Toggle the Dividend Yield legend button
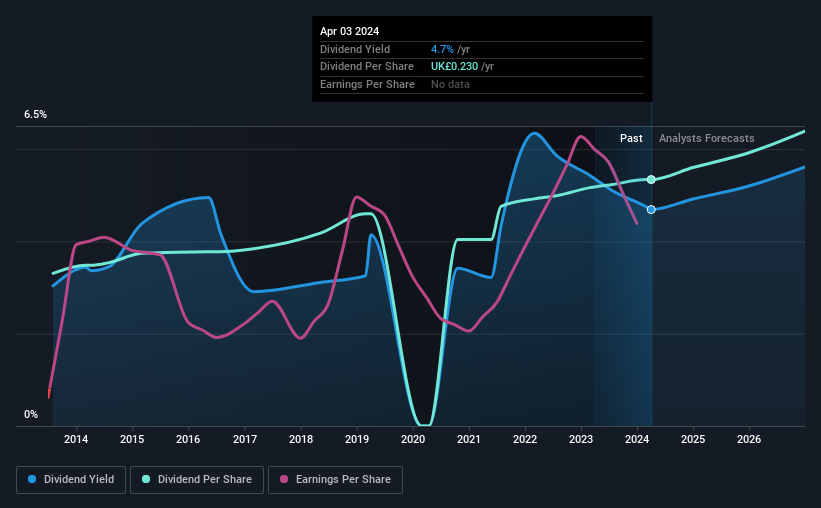 point(71,480)
